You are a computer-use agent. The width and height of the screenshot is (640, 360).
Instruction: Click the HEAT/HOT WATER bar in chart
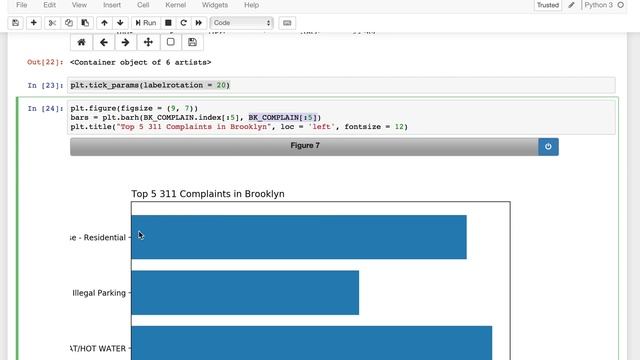pyautogui.click(x=311, y=343)
